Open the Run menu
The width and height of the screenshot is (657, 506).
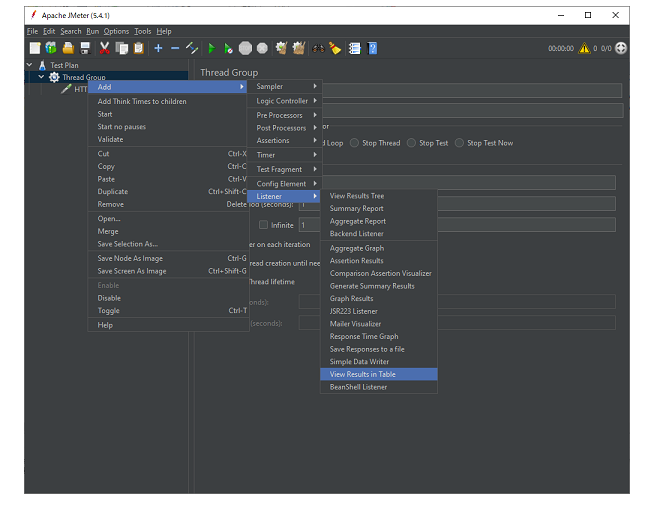click(93, 31)
